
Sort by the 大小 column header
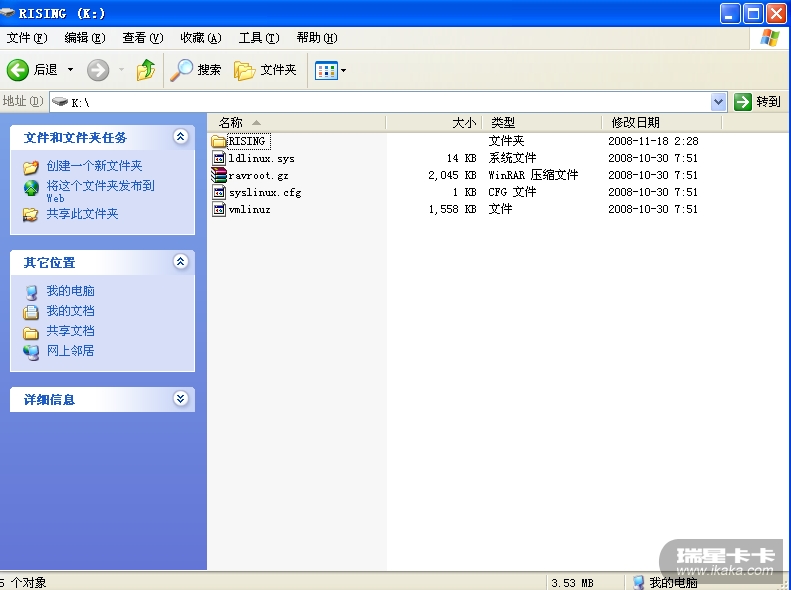coord(434,123)
